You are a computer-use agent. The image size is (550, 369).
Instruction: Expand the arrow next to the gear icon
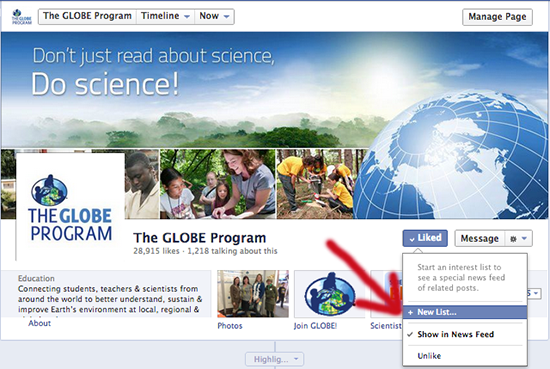pos(524,239)
